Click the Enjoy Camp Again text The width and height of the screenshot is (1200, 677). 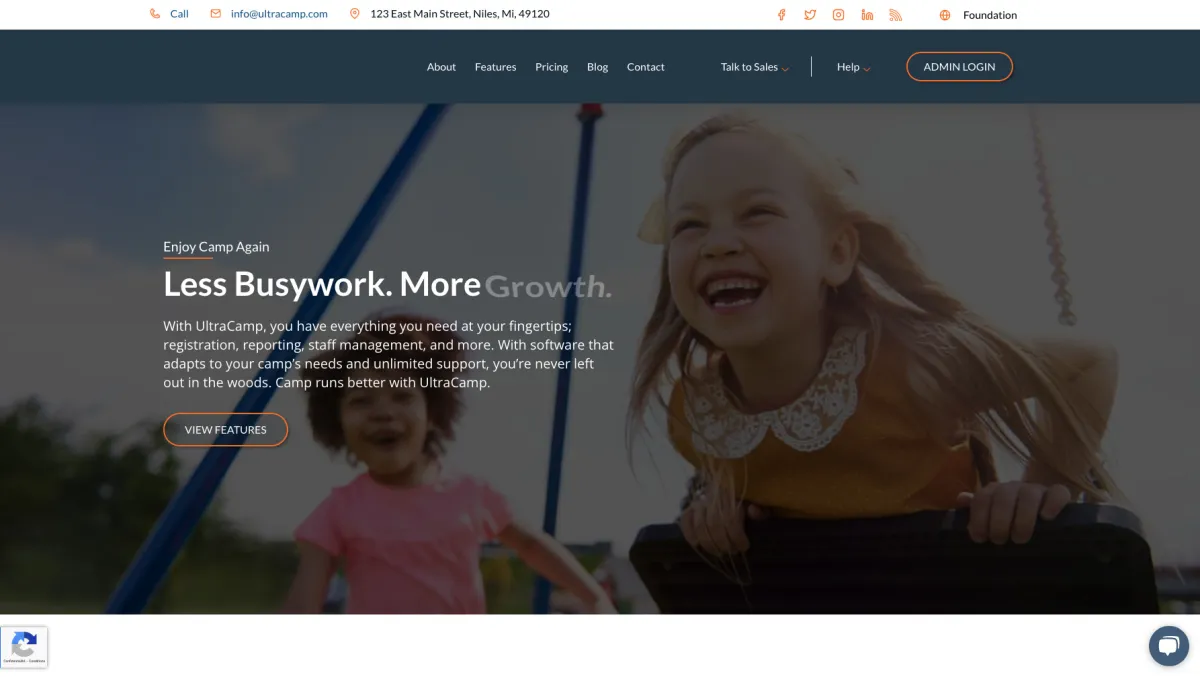coord(216,247)
